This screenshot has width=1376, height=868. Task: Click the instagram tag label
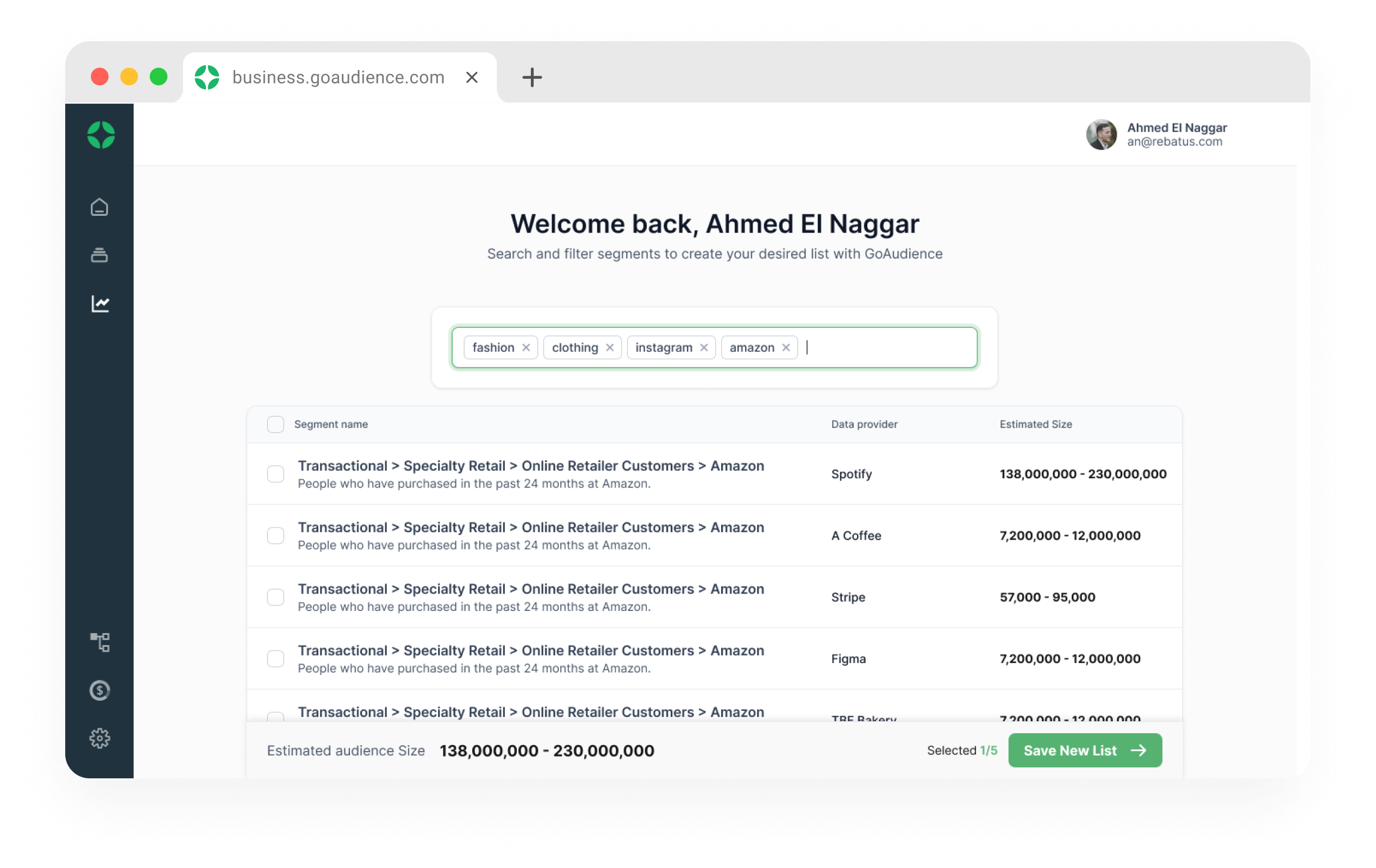(664, 347)
